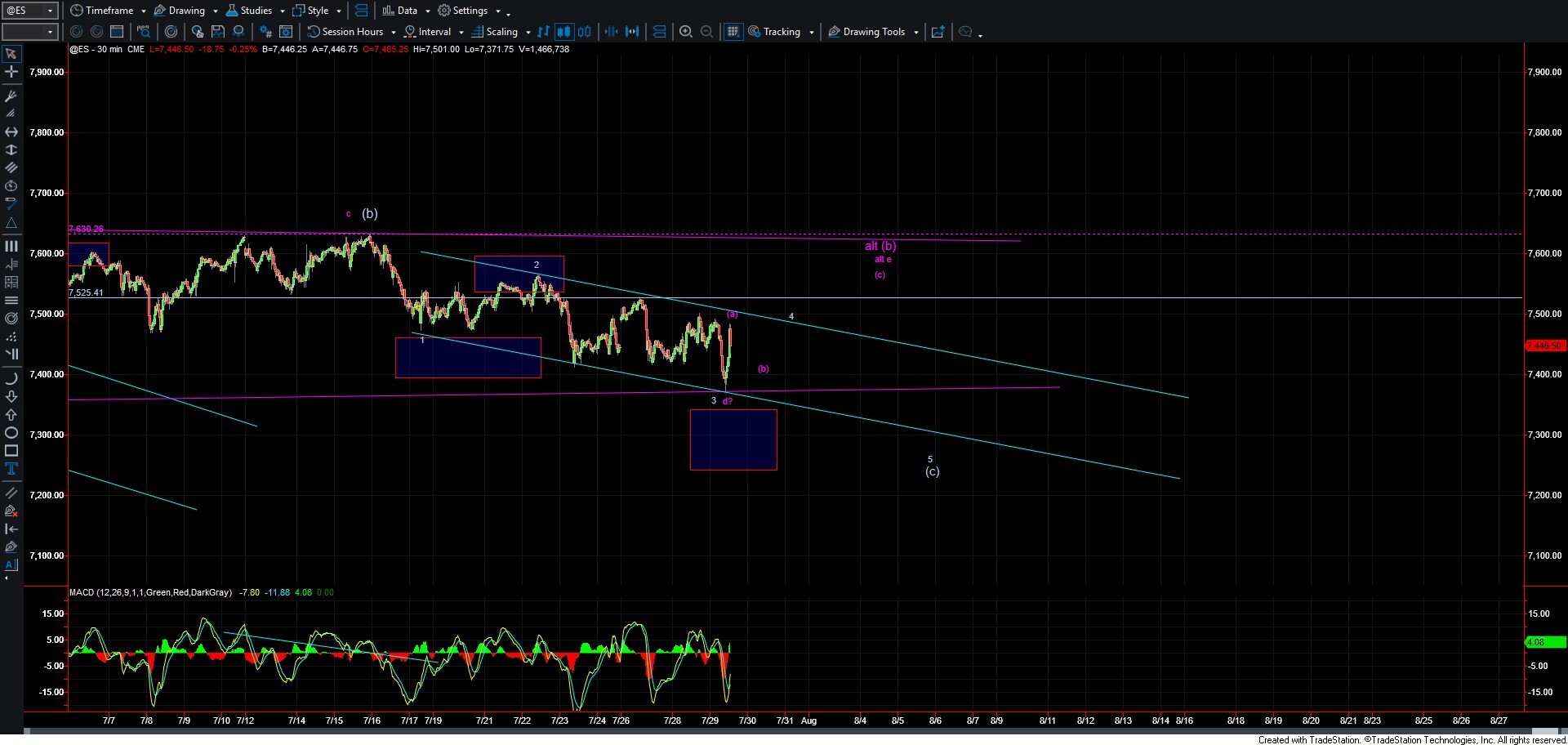Click the chat bubble chart icon
The image size is (1568, 745).
pyautogui.click(x=965, y=32)
